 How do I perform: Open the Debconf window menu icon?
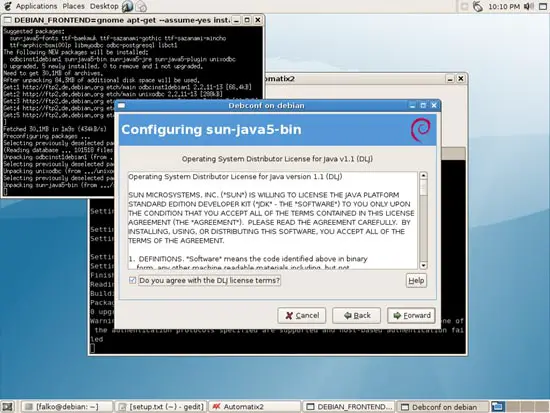point(121,105)
